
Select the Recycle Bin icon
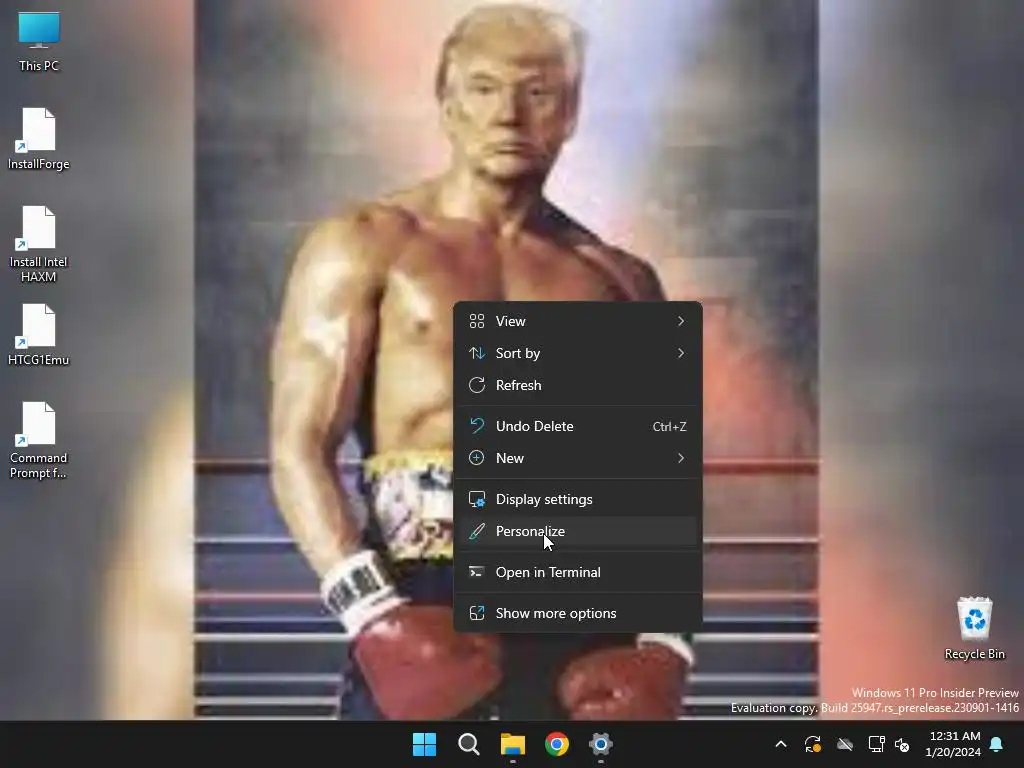point(974,628)
